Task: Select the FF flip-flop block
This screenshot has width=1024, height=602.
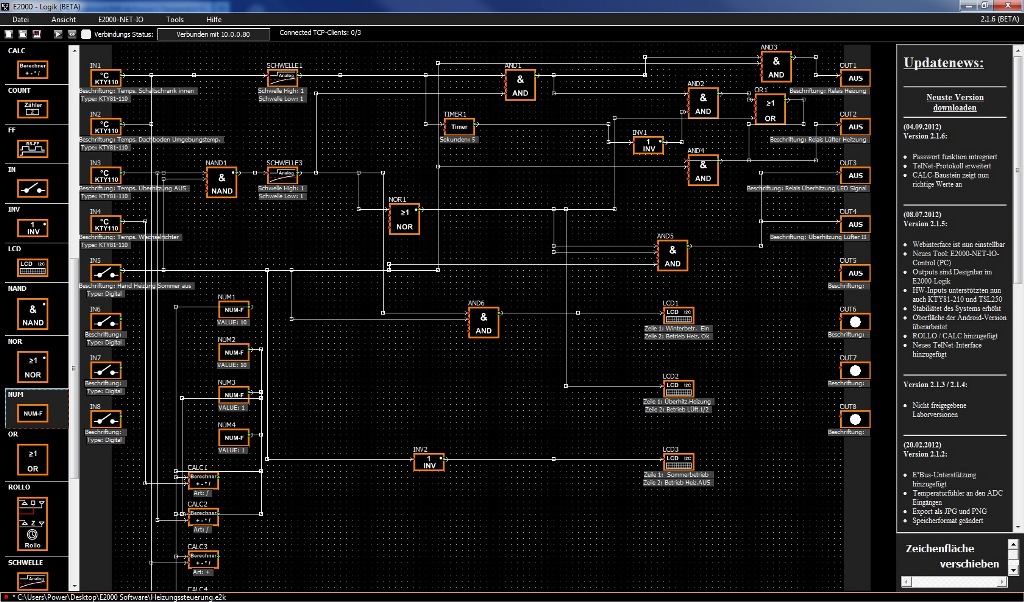Action: 33,149
